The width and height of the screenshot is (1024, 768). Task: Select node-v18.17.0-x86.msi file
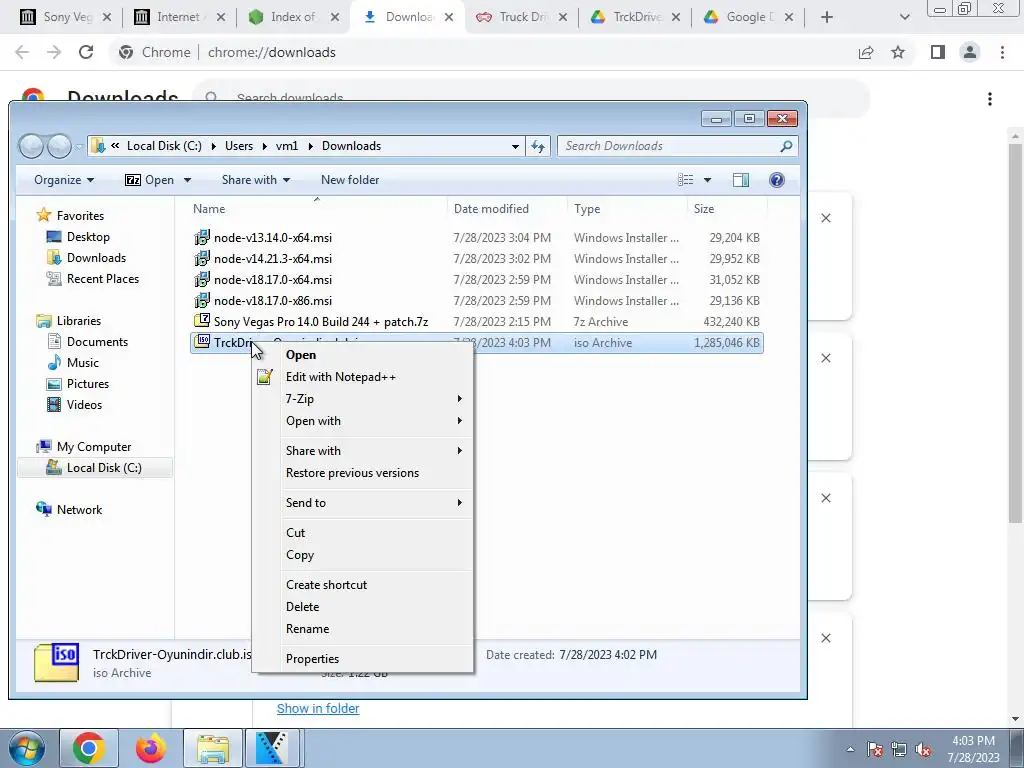272,300
